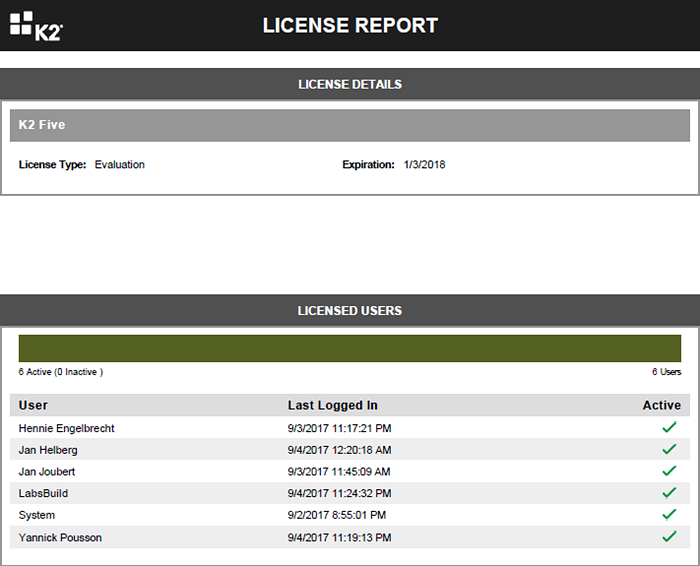Click login time 9/3/2017 11:45:09 AM
700x566 pixels.
click(339, 472)
